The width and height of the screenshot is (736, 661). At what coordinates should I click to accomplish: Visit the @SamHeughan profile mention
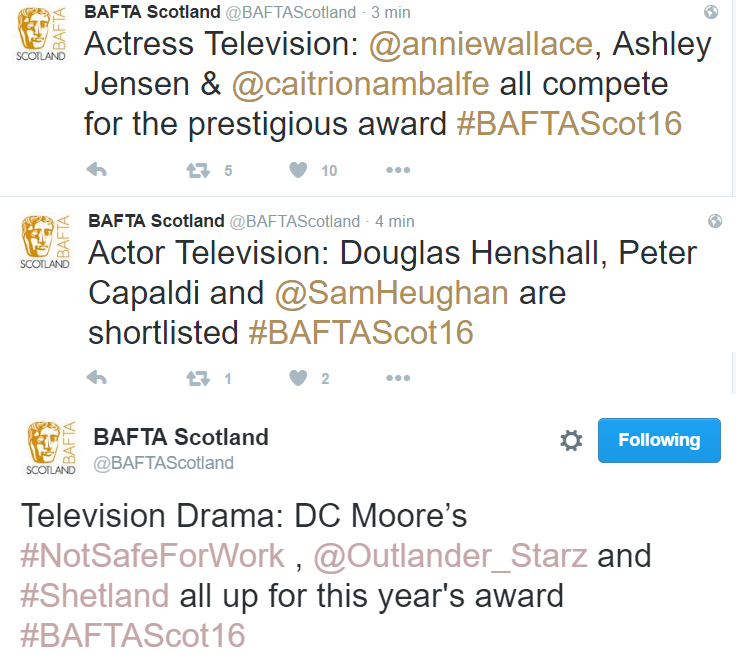391,293
